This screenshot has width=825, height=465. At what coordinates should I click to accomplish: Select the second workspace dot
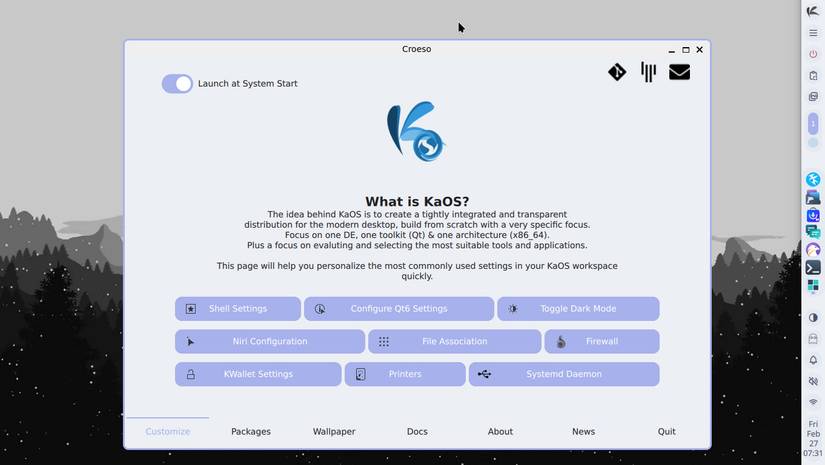813,143
